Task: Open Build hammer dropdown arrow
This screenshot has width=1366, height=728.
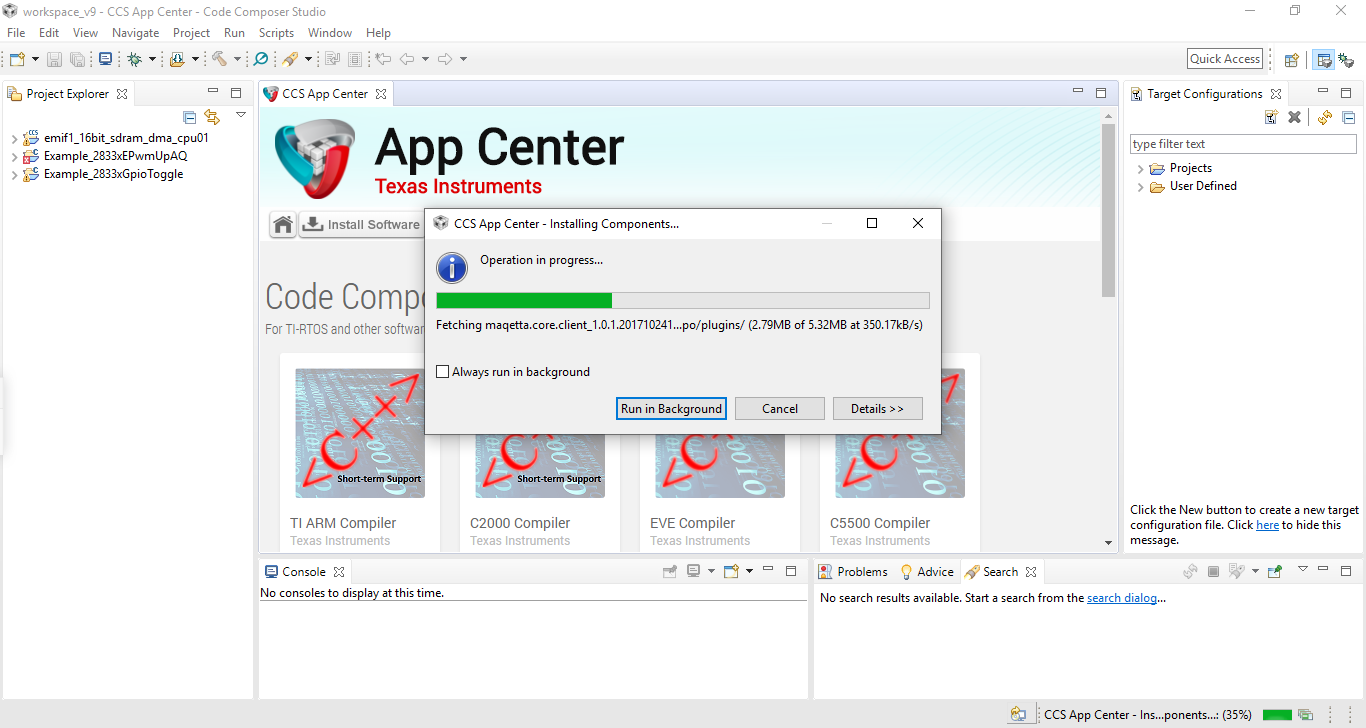Action: pyautogui.click(x=237, y=59)
